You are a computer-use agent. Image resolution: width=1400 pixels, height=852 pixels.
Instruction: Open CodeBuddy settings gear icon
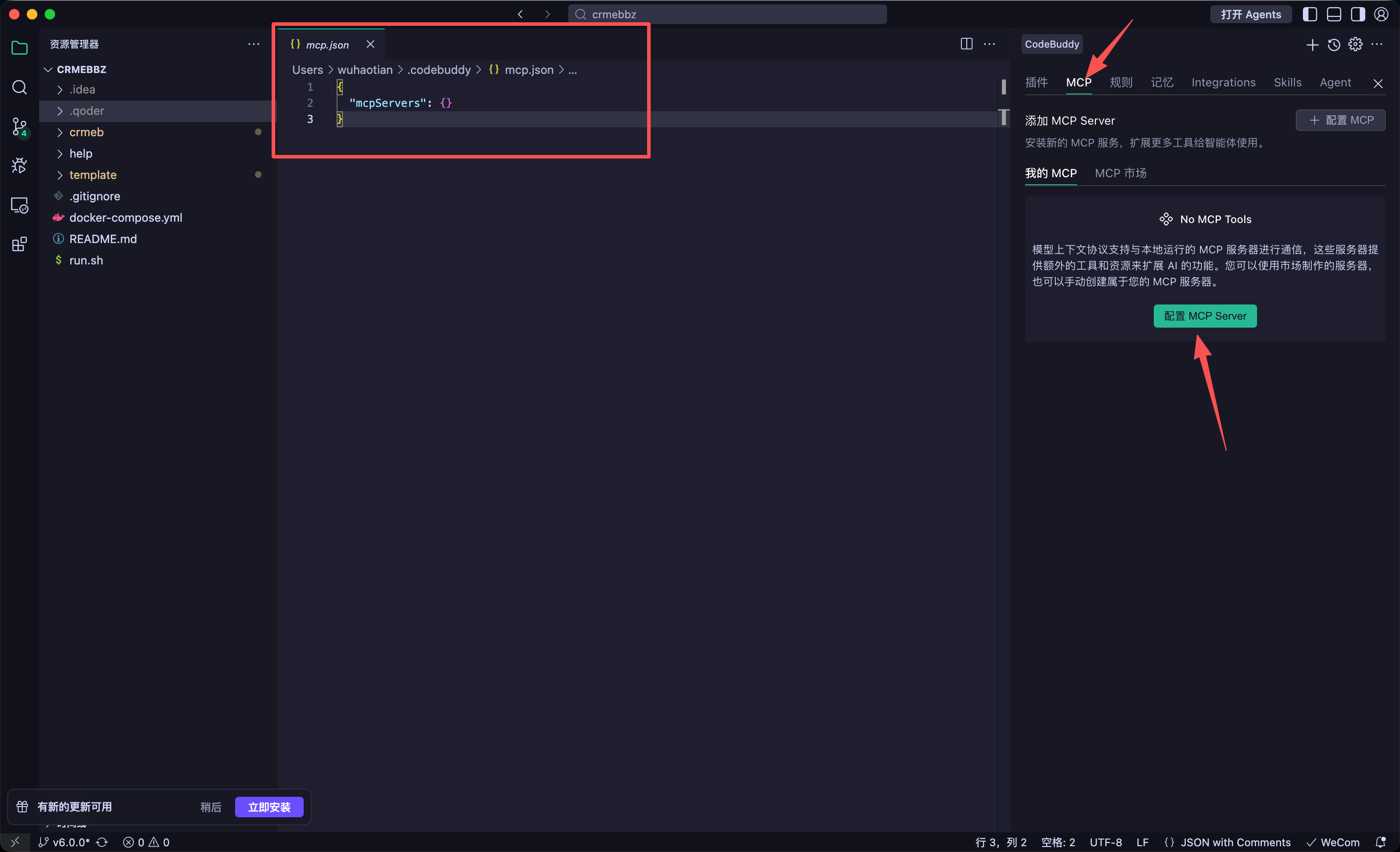point(1355,45)
